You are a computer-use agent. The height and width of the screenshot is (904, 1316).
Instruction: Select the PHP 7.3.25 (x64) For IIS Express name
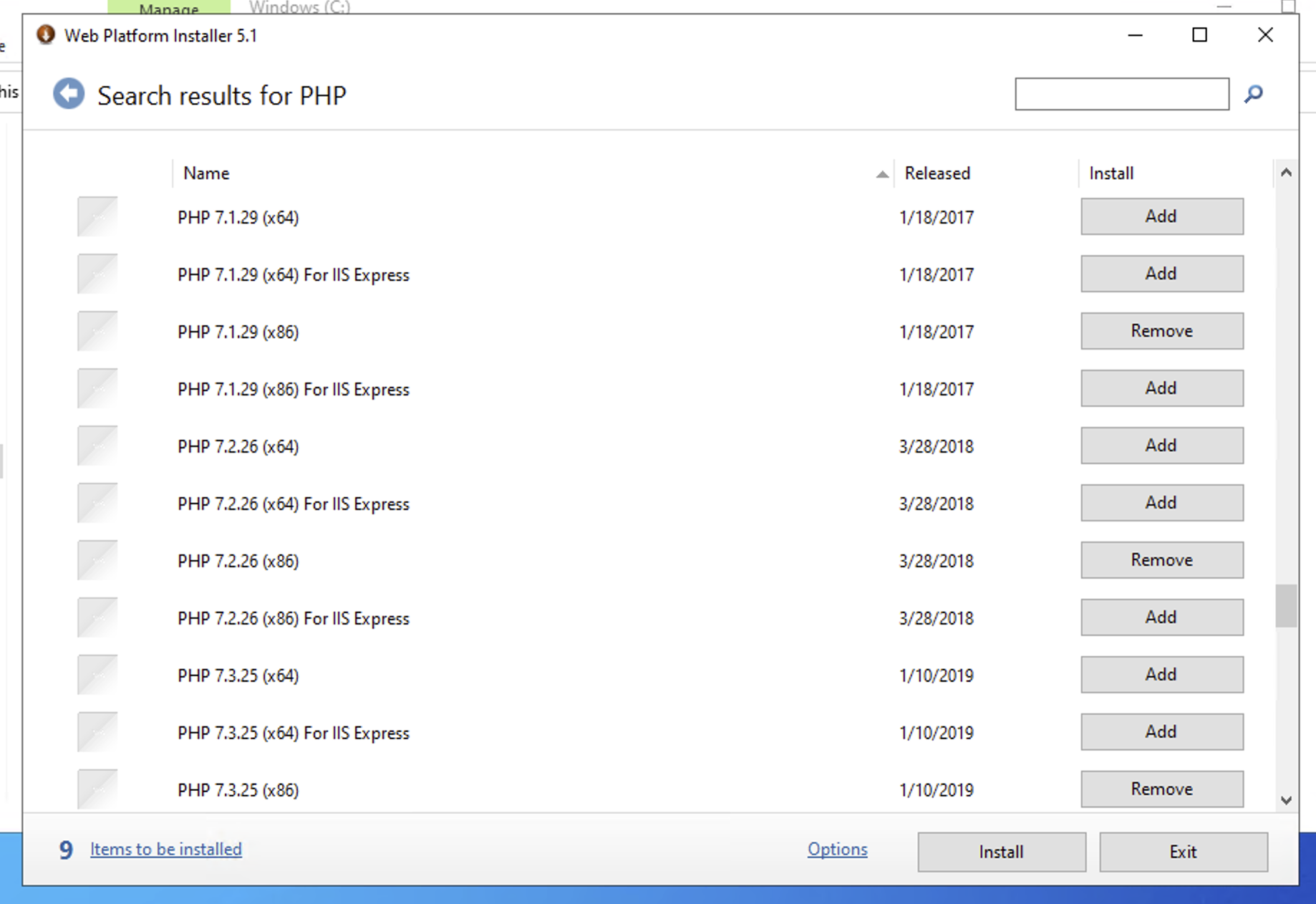click(294, 733)
